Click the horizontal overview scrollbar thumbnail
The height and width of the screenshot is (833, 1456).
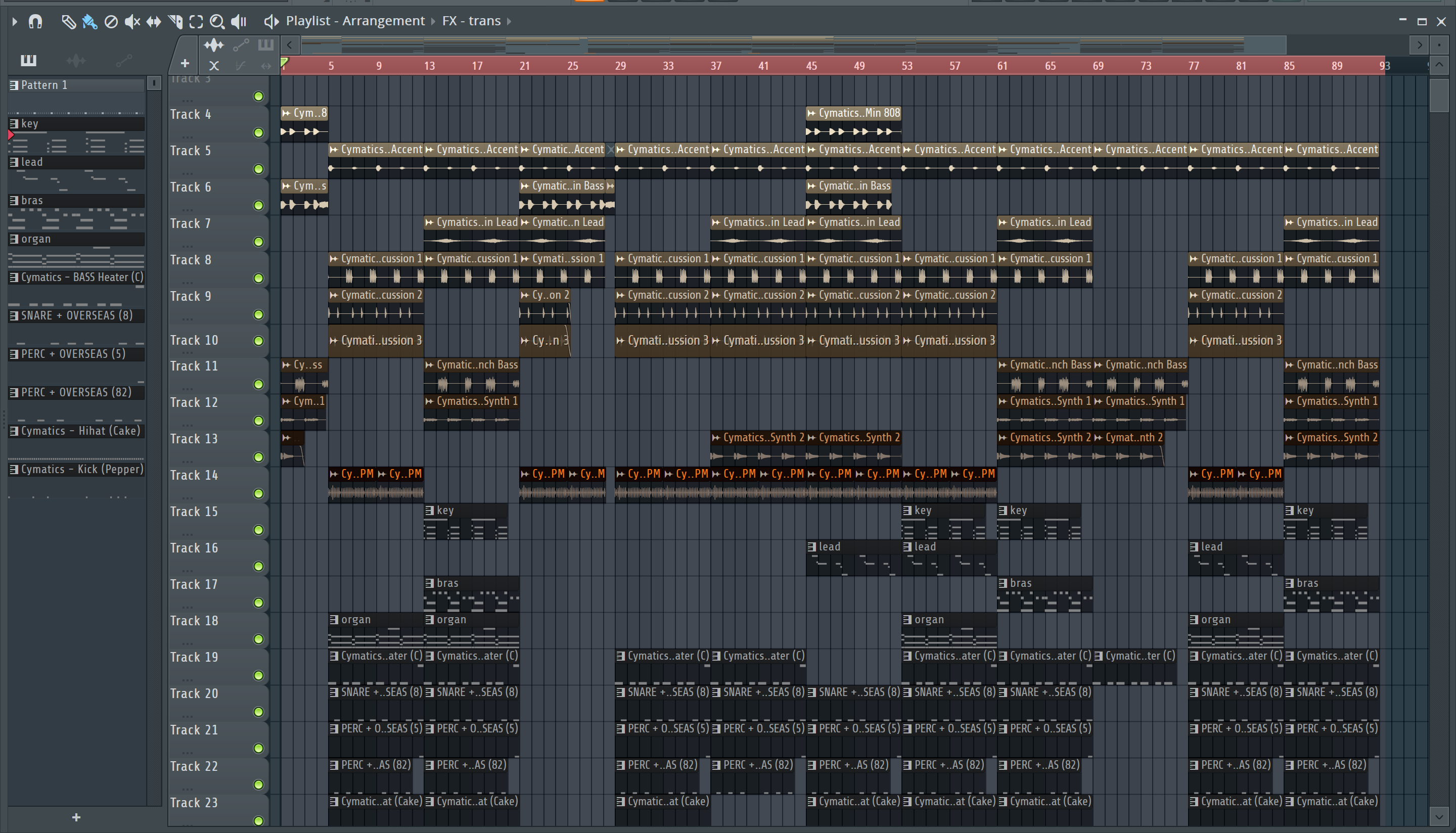(794, 44)
